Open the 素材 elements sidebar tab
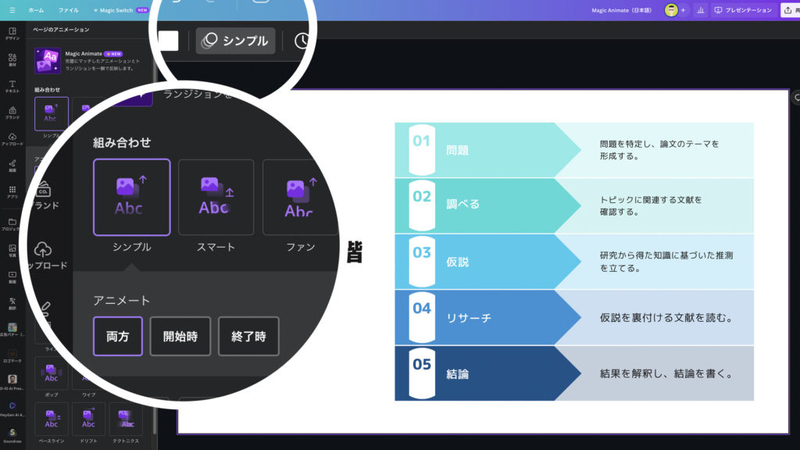Screen dimensions: 800x450 tap(12, 60)
